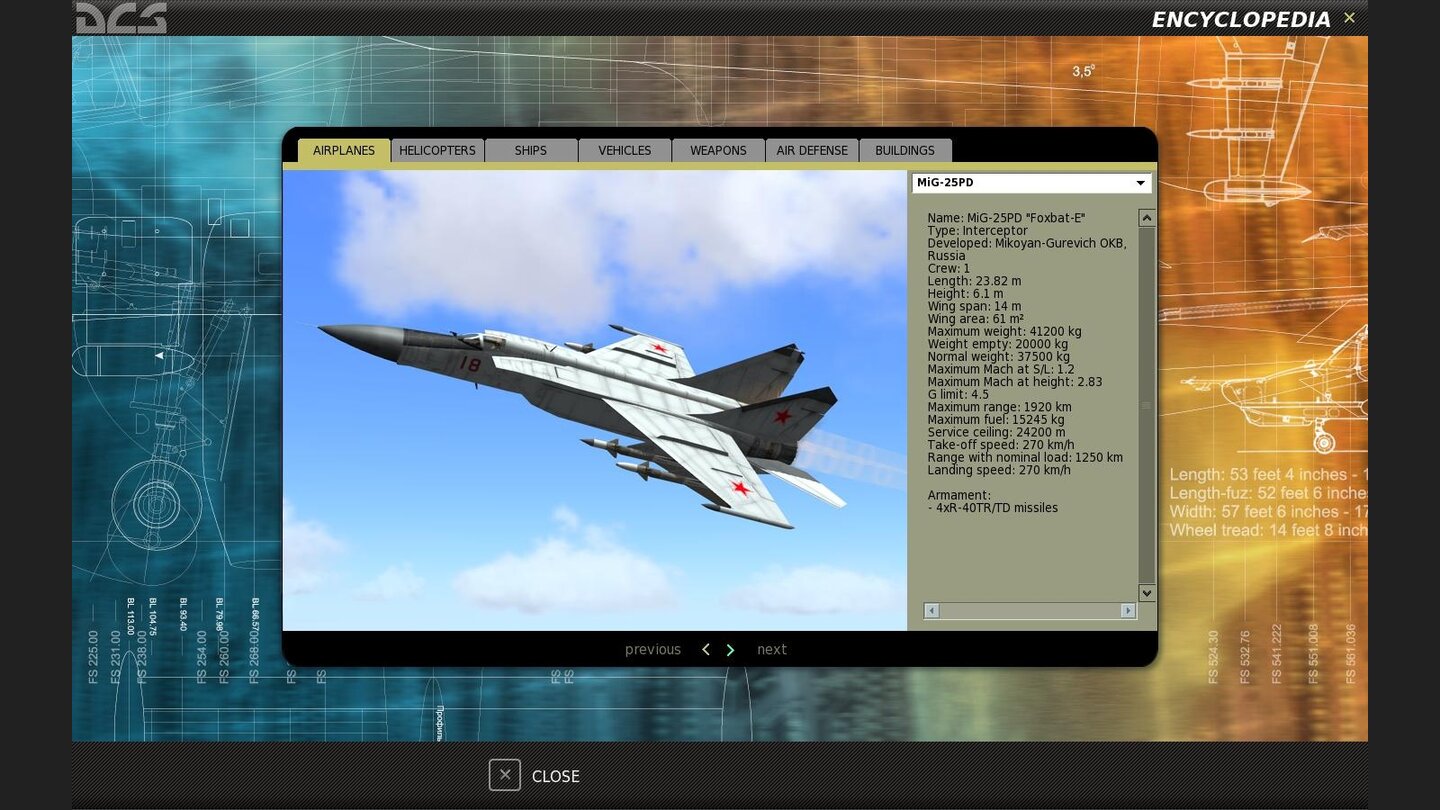Image resolution: width=1440 pixels, height=810 pixels.
Task: Click the 'Wing span: 14 m' line
Action: pos(974,307)
